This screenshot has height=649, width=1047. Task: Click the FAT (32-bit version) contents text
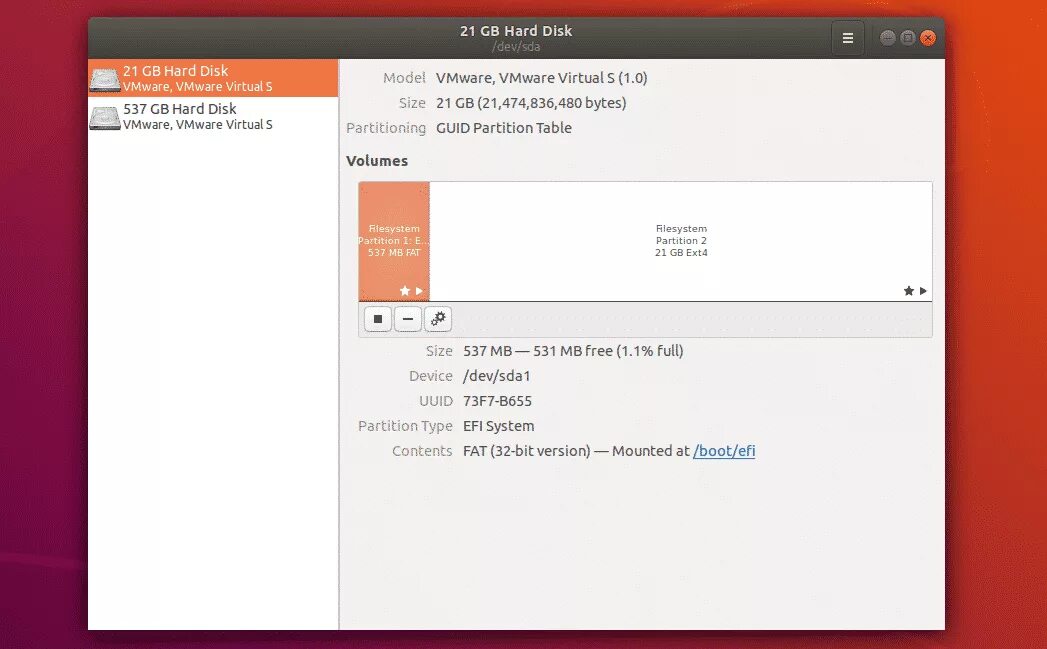coord(527,451)
